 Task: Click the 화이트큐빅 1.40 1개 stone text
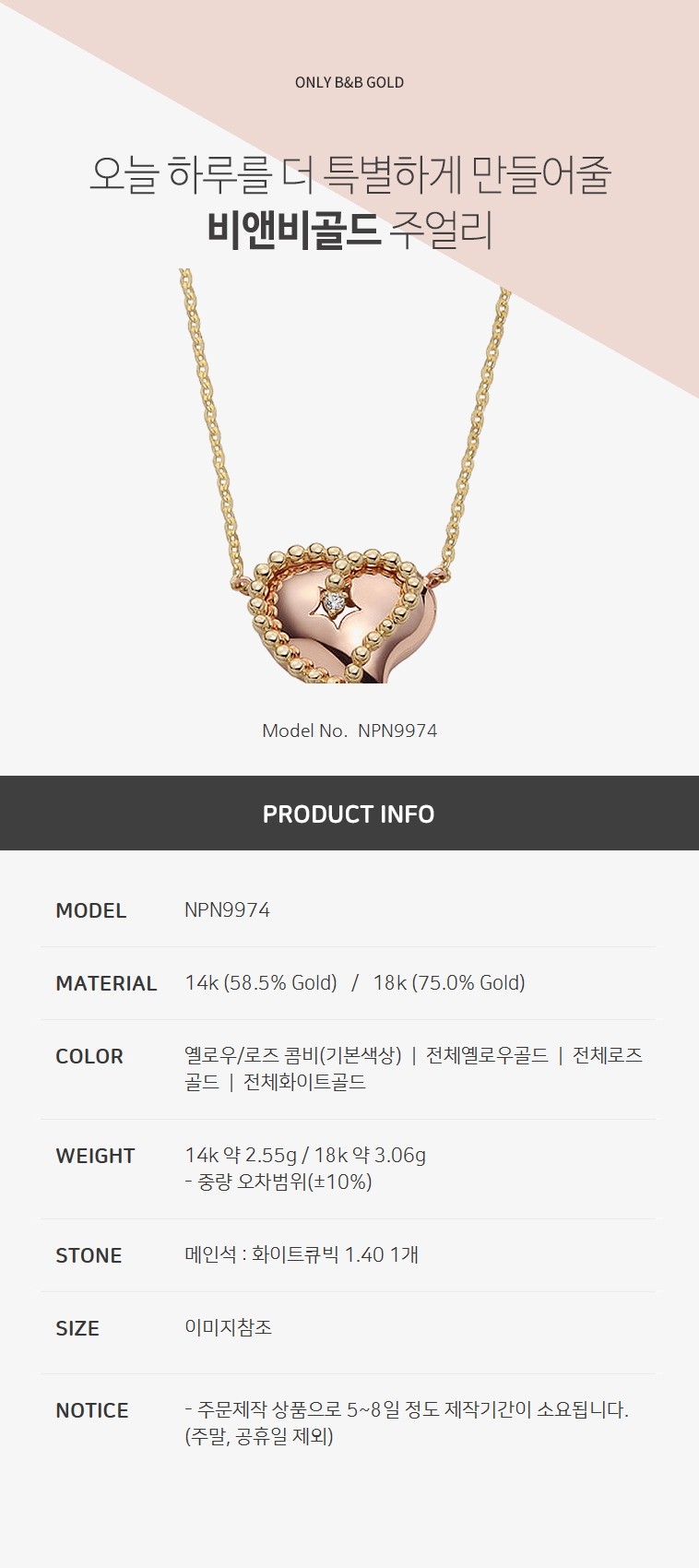tap(336, 1254)
